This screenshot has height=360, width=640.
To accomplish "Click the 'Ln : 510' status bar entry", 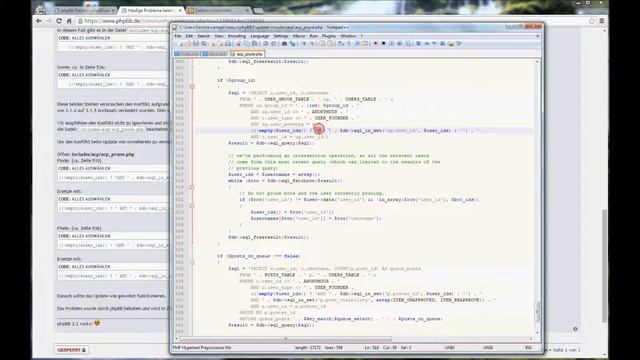I will pos(371,348).
